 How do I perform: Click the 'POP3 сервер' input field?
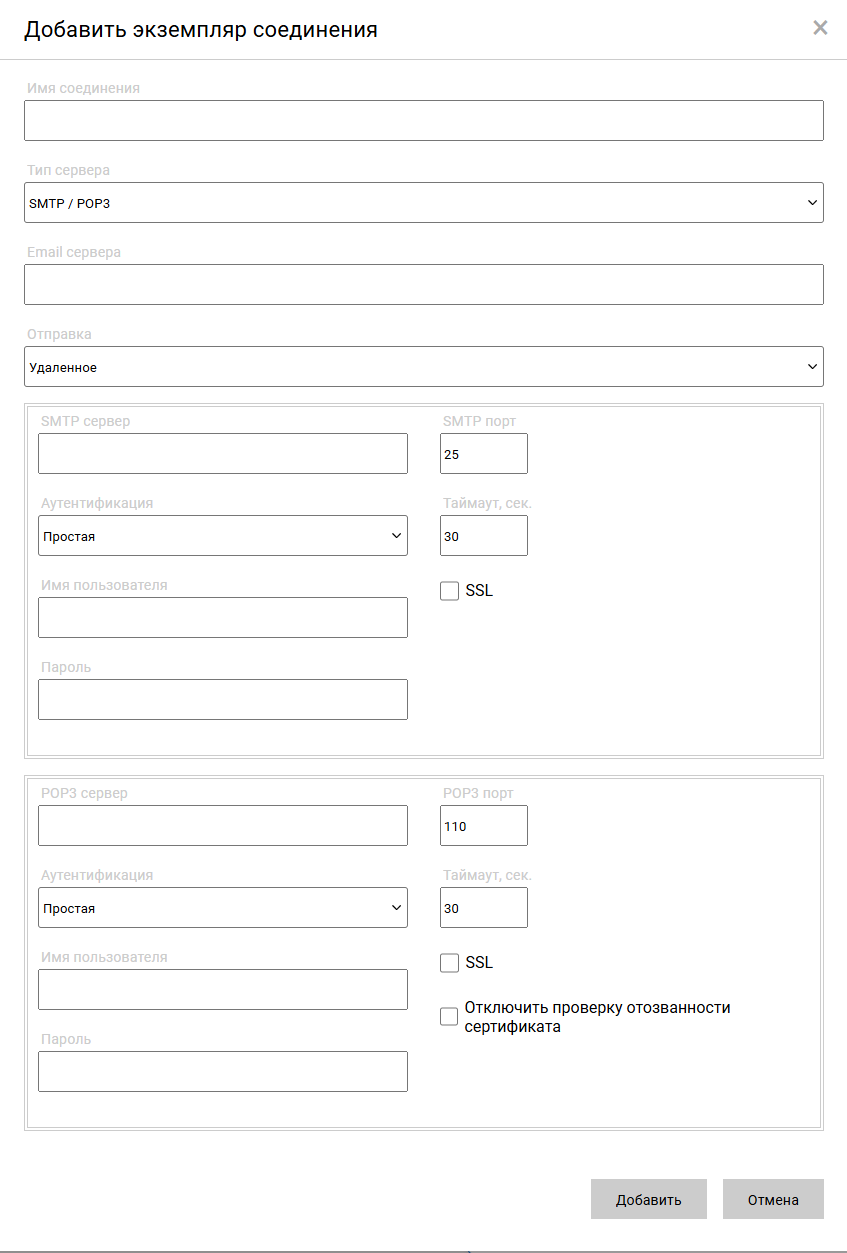(x=222, y=825)
